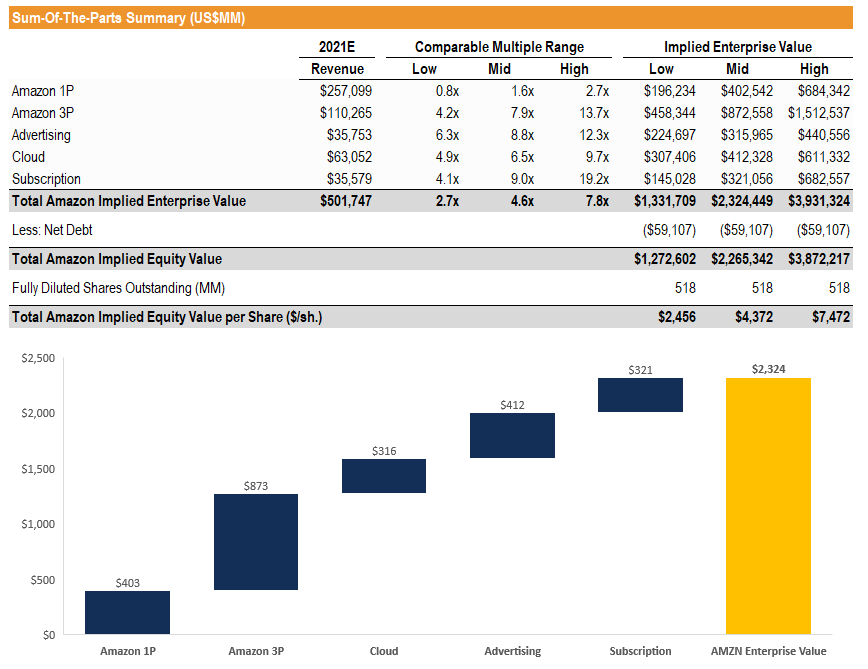The height and width of the screenshot is (669, 868).
Task: Click the Sum-Of-The-Parts Summary title
Action: point(128,18)
